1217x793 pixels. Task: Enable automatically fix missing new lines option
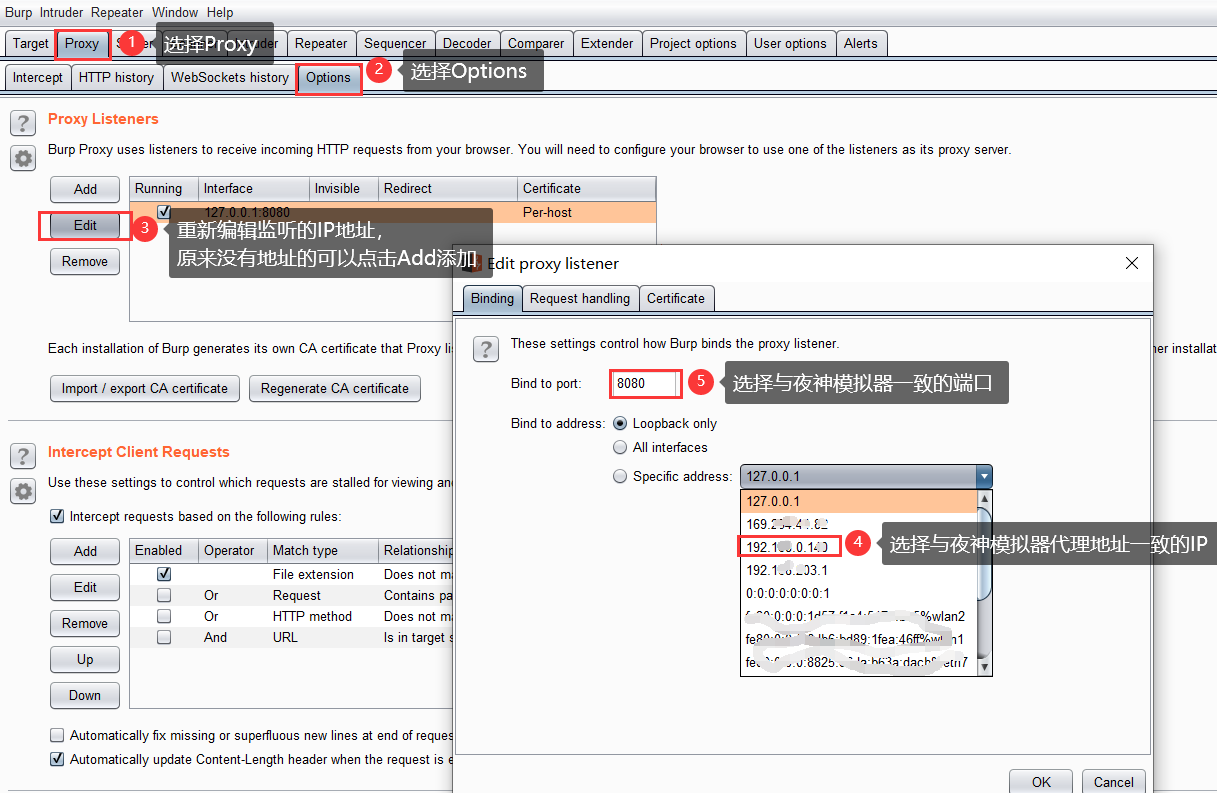click(57, 735)
